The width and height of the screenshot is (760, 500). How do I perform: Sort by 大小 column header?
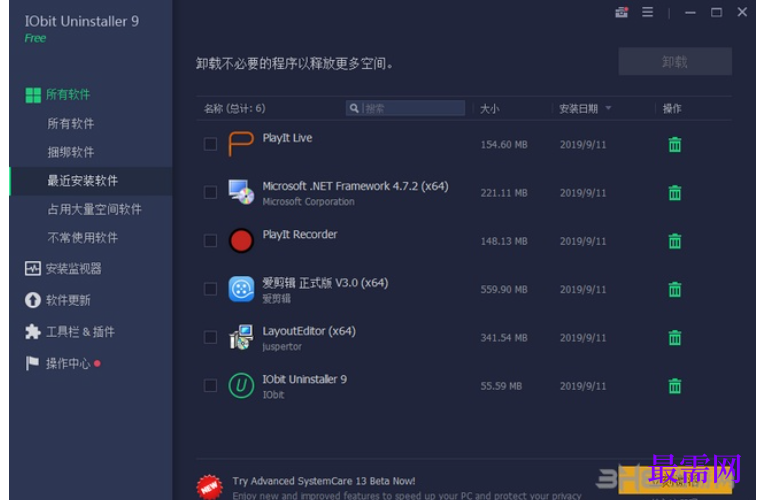point(490,109)
